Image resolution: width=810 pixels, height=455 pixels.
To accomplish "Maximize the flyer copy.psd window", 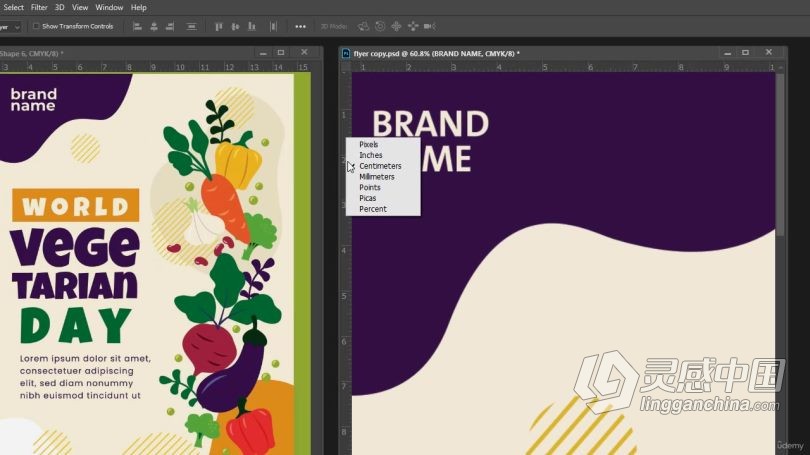I will pos(745,53).
